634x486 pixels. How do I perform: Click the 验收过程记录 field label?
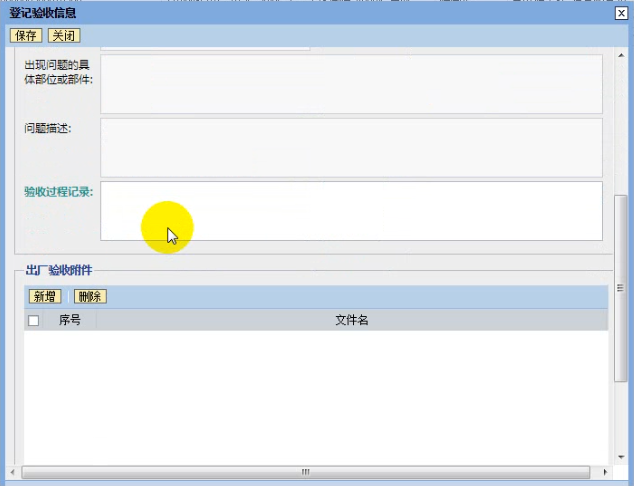[x=59, y=192]
